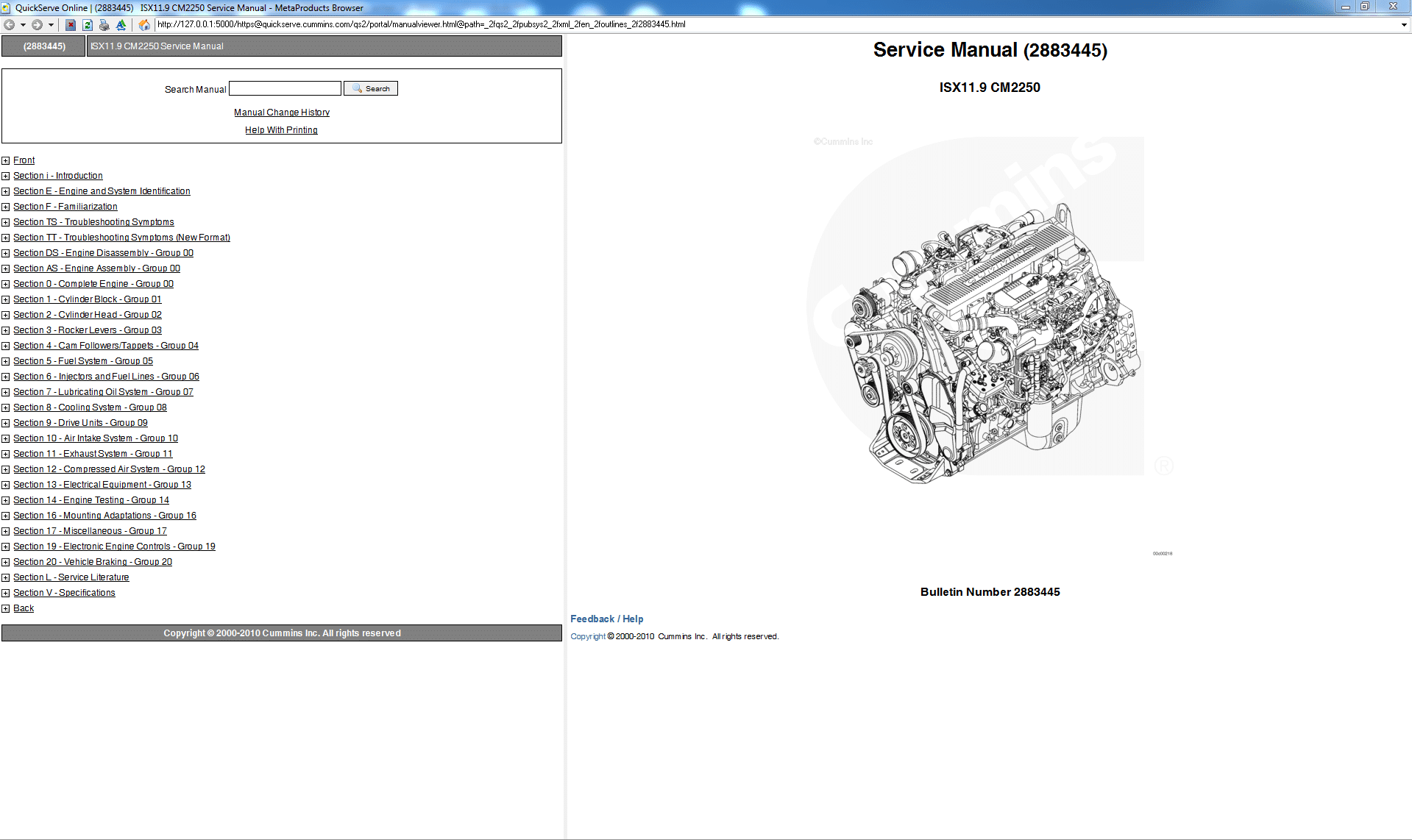Click the Stop loading page icon

click(x=70, y=24)
